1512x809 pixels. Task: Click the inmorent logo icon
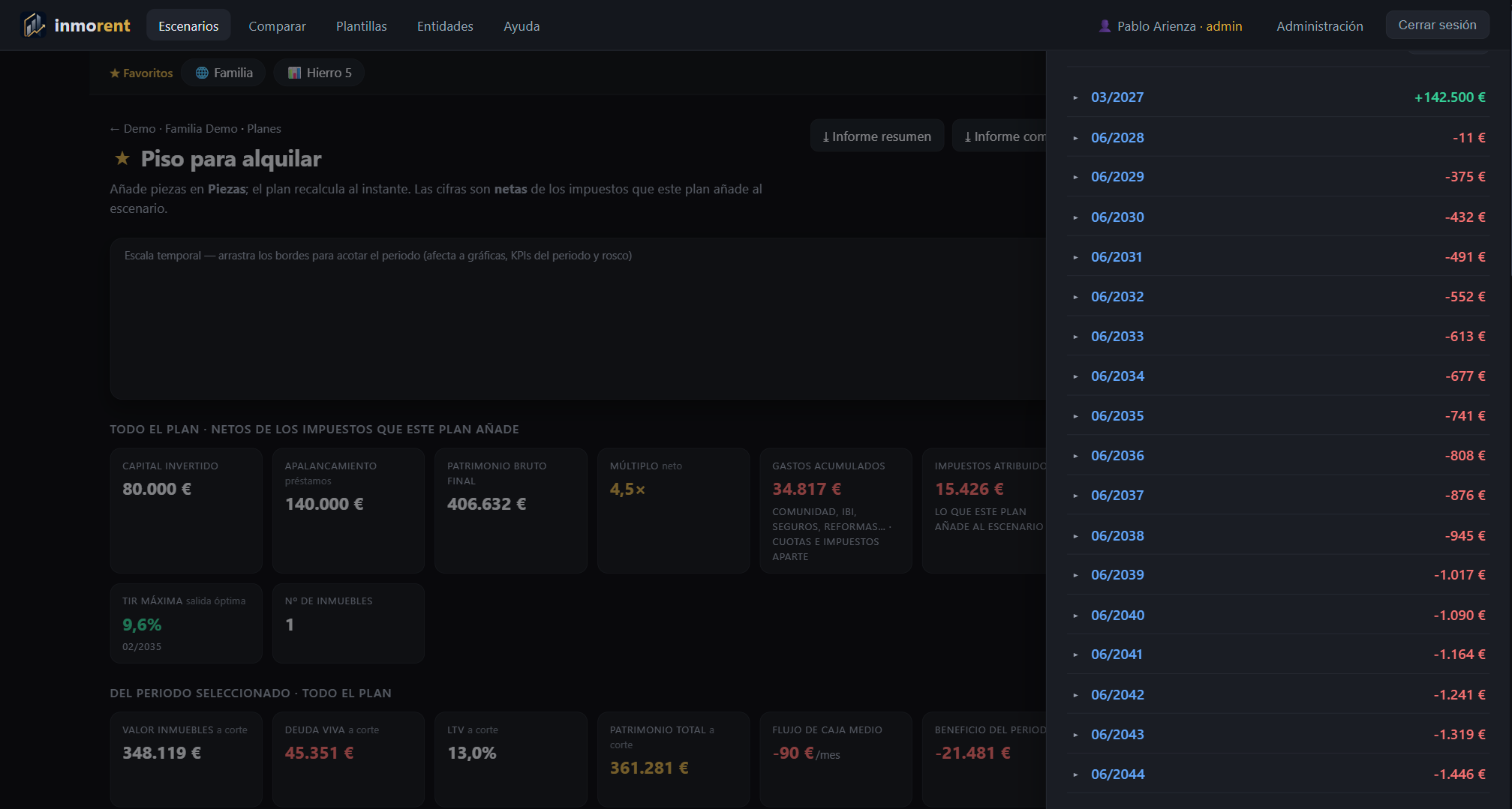pyautogui.click(x=34, y=25)
